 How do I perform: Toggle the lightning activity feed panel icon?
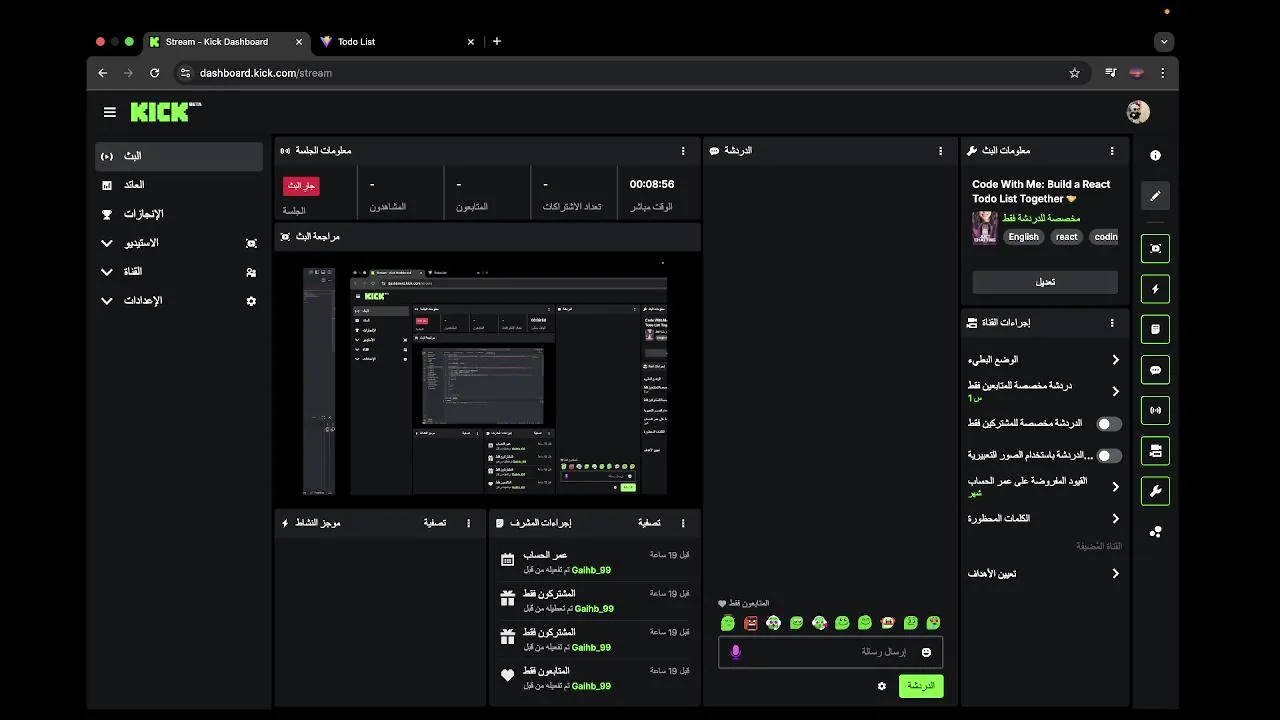pyautogui.click(x=1155, y=289)
